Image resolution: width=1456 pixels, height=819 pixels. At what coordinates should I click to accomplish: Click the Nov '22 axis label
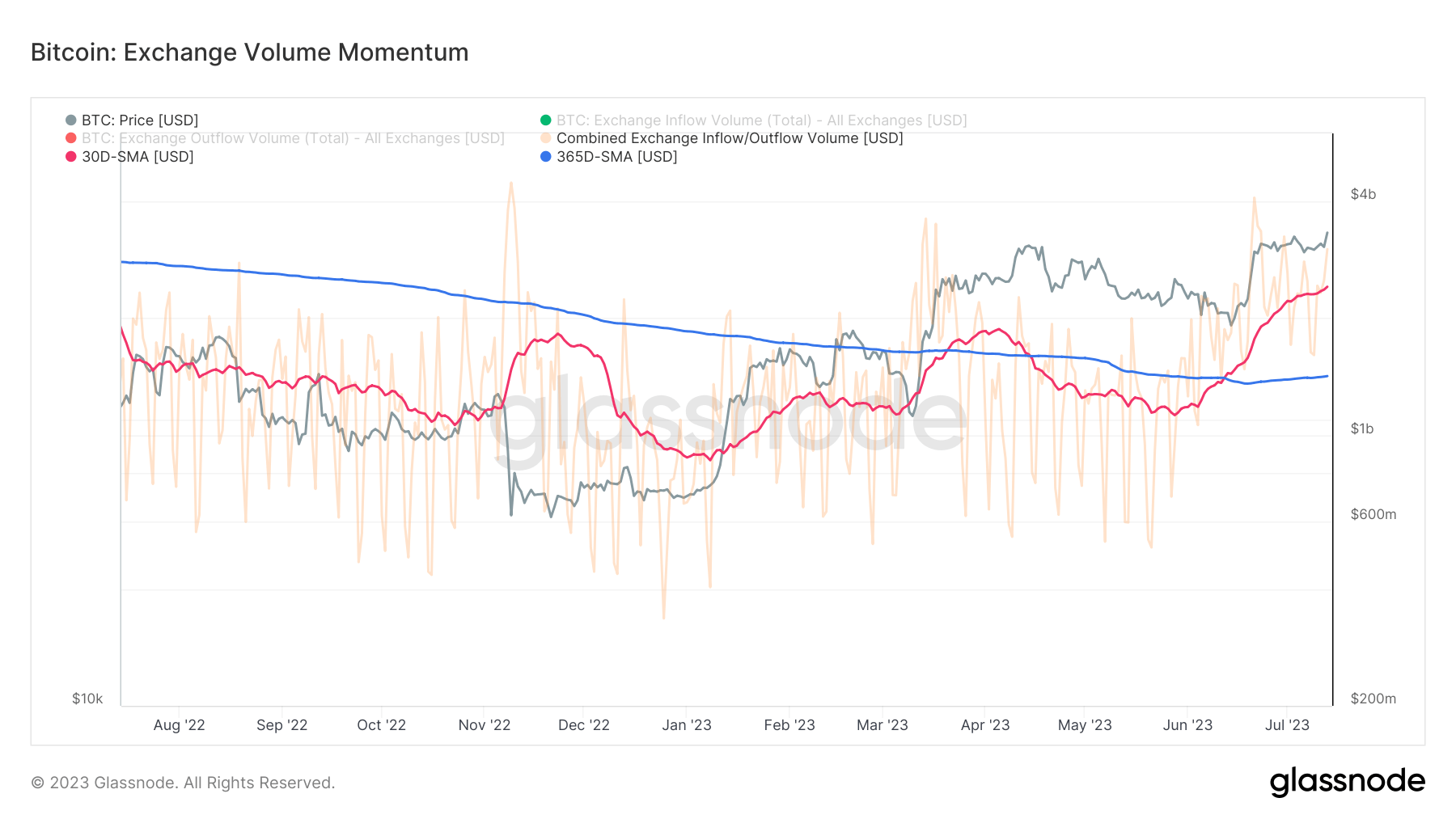coord(485,725)
